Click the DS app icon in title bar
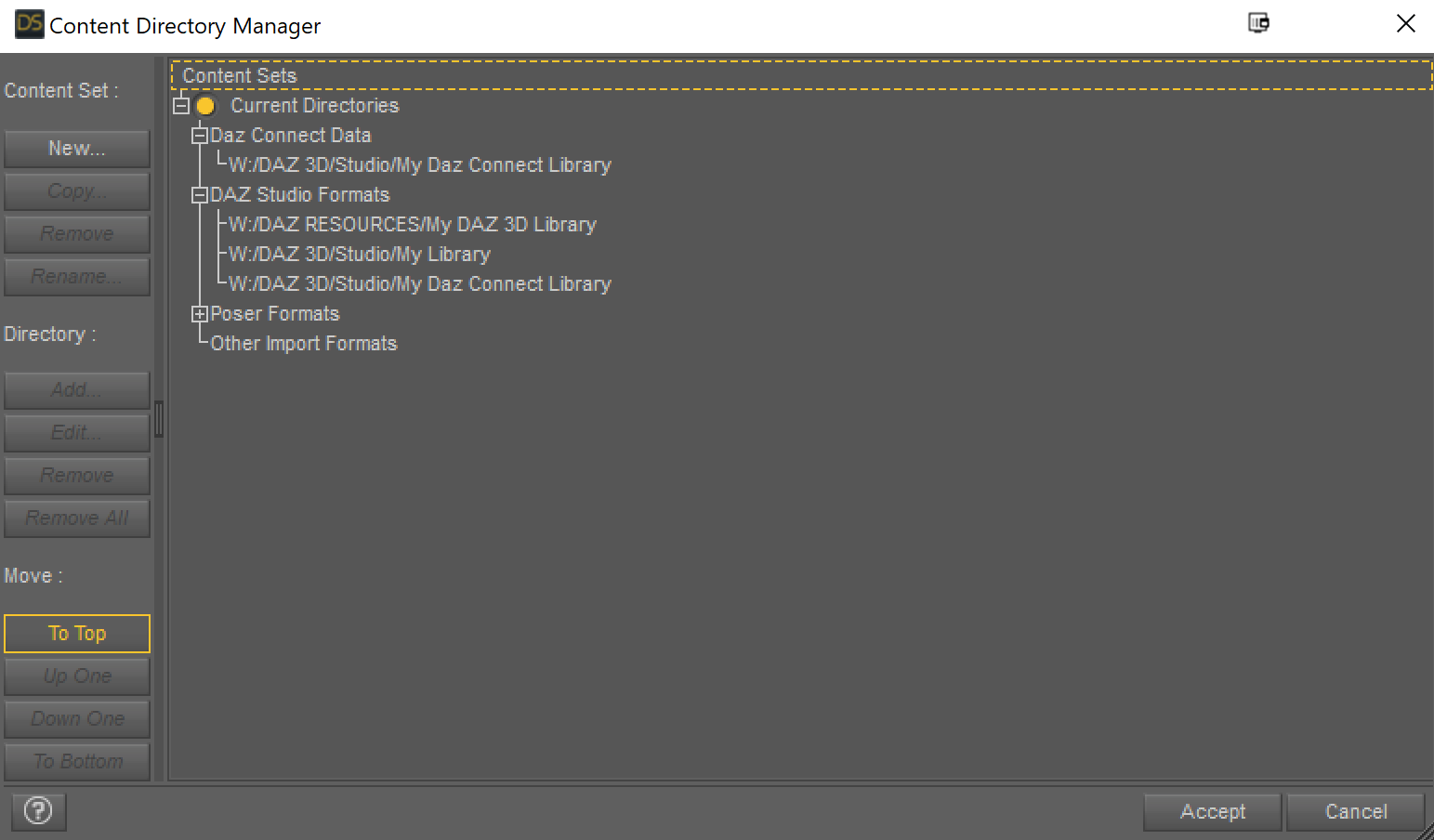The width and height of the screenshot is (1434, 840). click(x=30, y=24)
